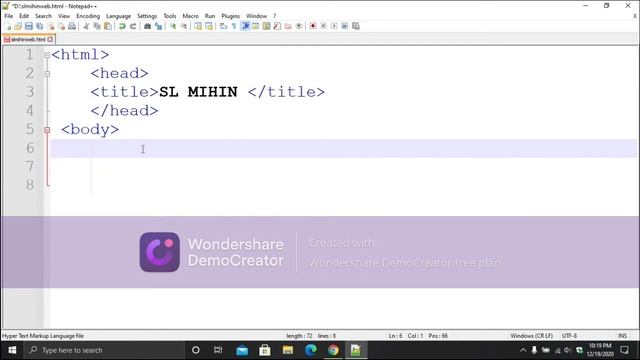This screenshot has width=640, height=360.
Task: Toggle the highlighted Indent guide icon
Action: [245, 26]
